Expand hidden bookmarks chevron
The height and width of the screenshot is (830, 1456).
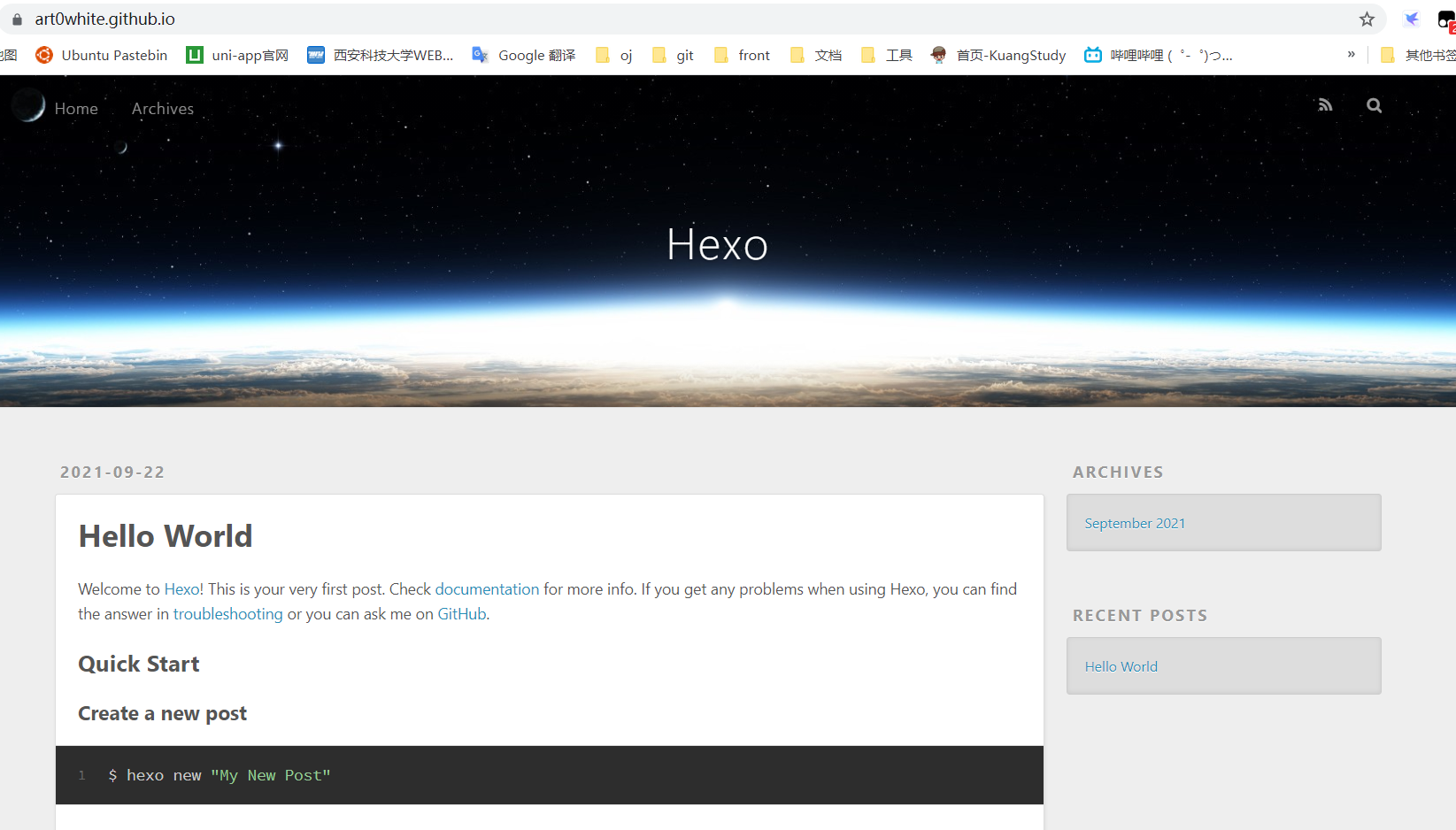(1351, 54)
